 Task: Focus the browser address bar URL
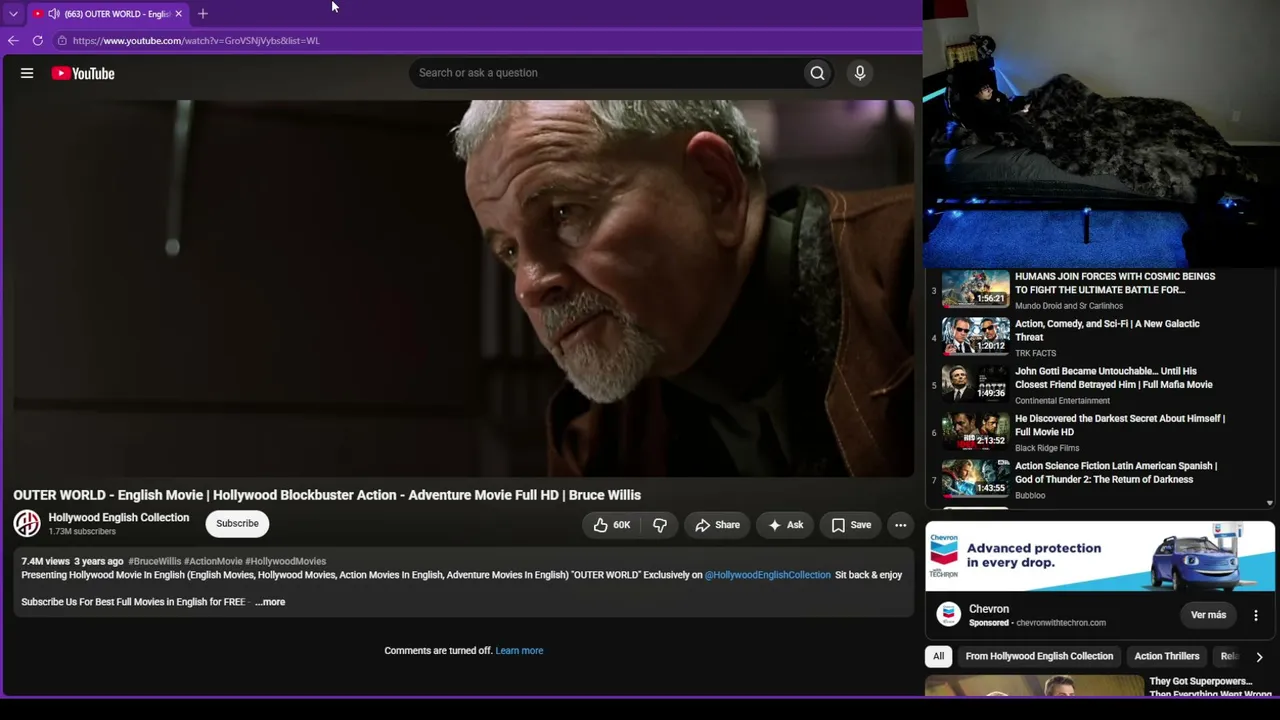tap(196, 41)
